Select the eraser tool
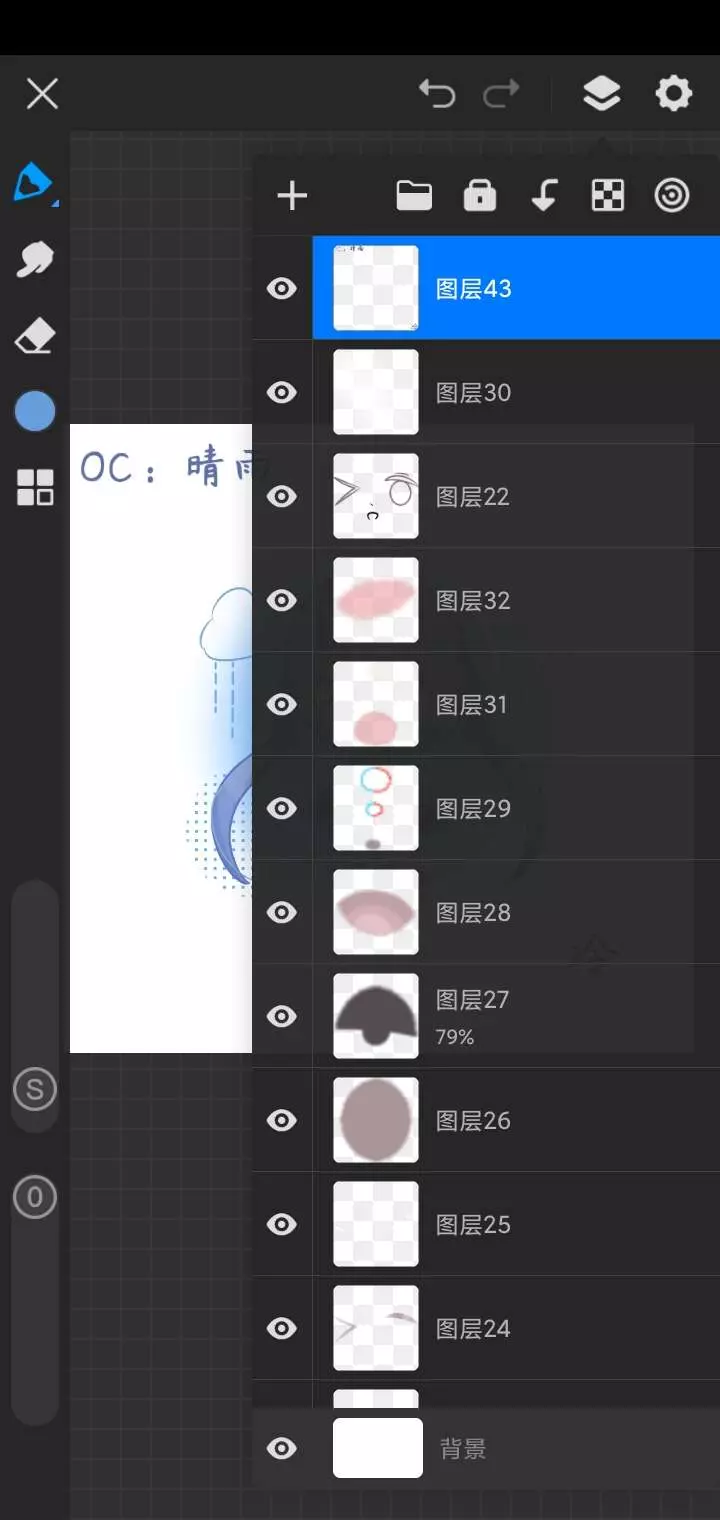 point(35,337)
